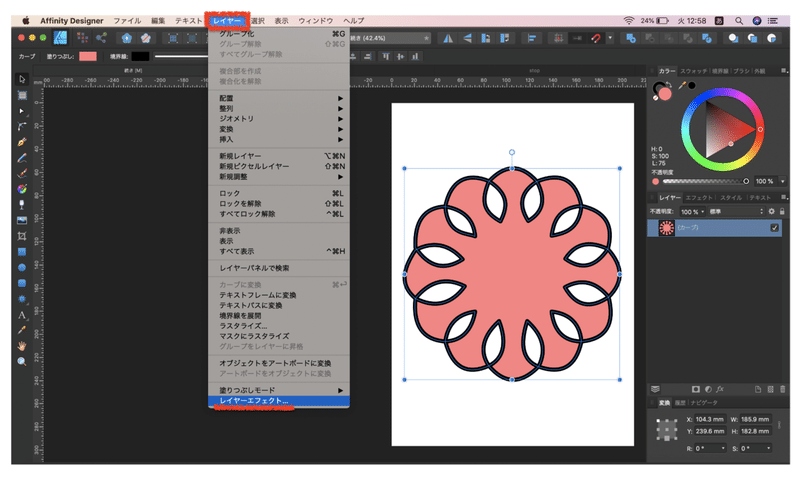Screen dimensions: 800x479
Task: Choose 新規レイヤー menu item
Action: (x=279, y=156)
